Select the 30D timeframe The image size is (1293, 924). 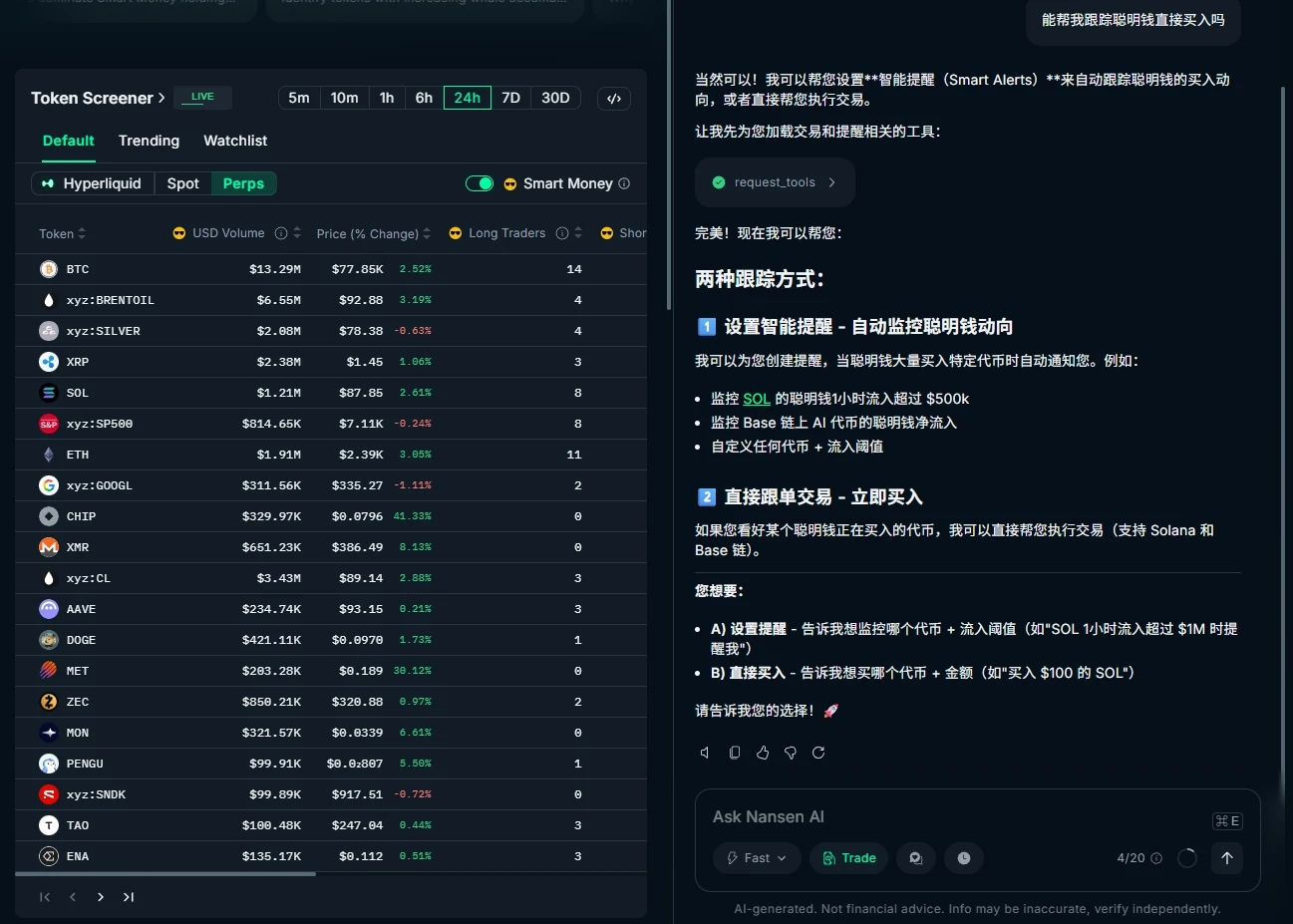coord(555,98)
